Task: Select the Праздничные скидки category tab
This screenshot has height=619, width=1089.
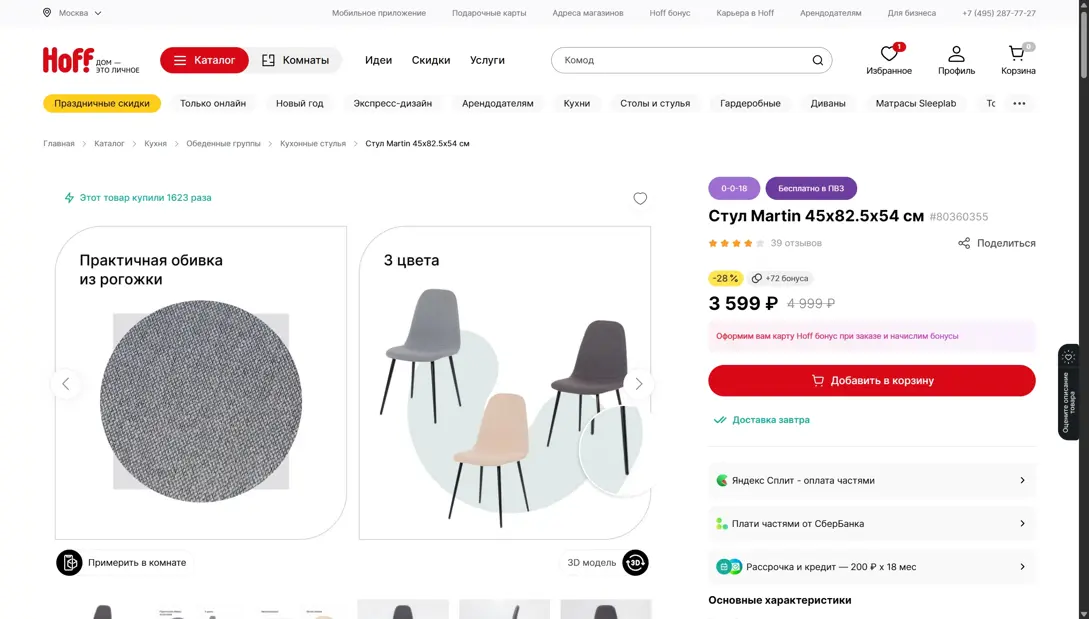Action: click(x=102, y=103)
